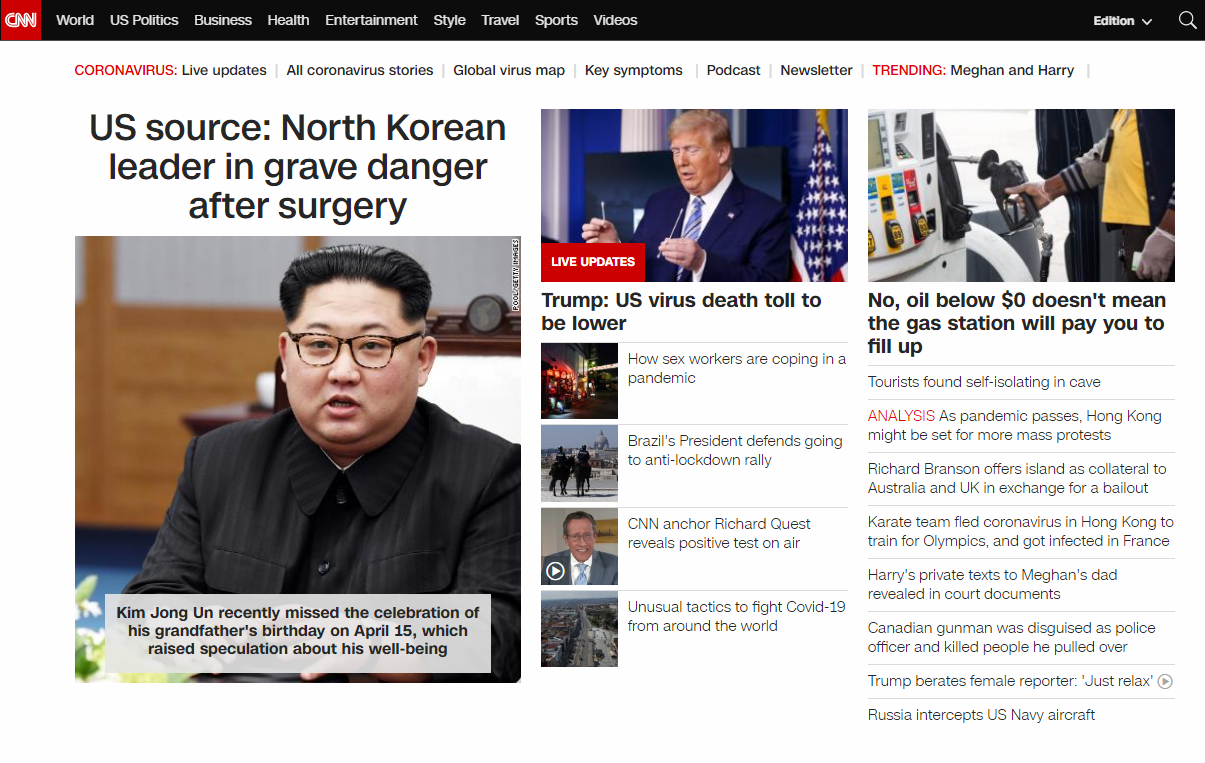This screenshot has height=763, width=1205.
Task: Read 'How sex workers are coping' story
Action: [737, 368]
